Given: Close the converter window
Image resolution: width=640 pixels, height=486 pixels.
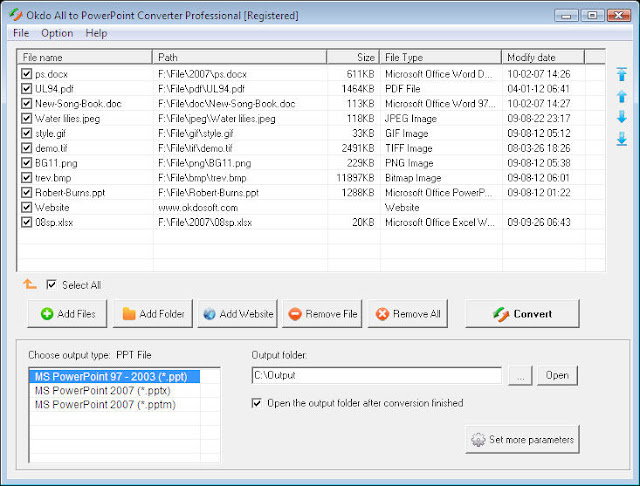Looking at the screenshot, I should point(619,16).
